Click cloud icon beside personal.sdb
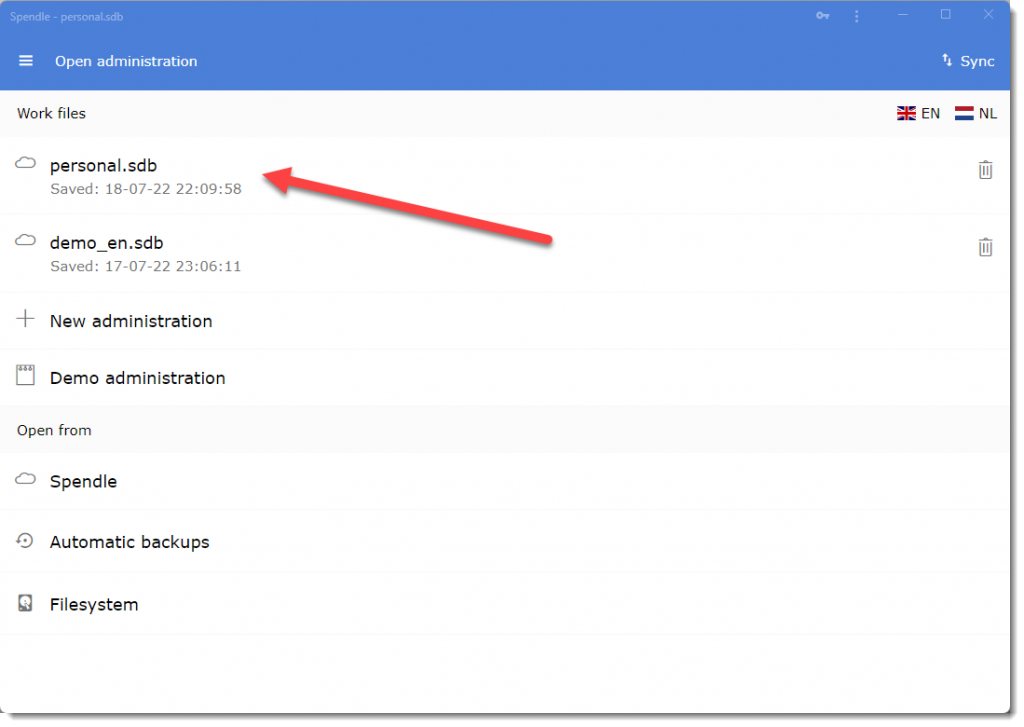Image resolution: width=1024 pixels, height=727 pixels. (25, 163)
